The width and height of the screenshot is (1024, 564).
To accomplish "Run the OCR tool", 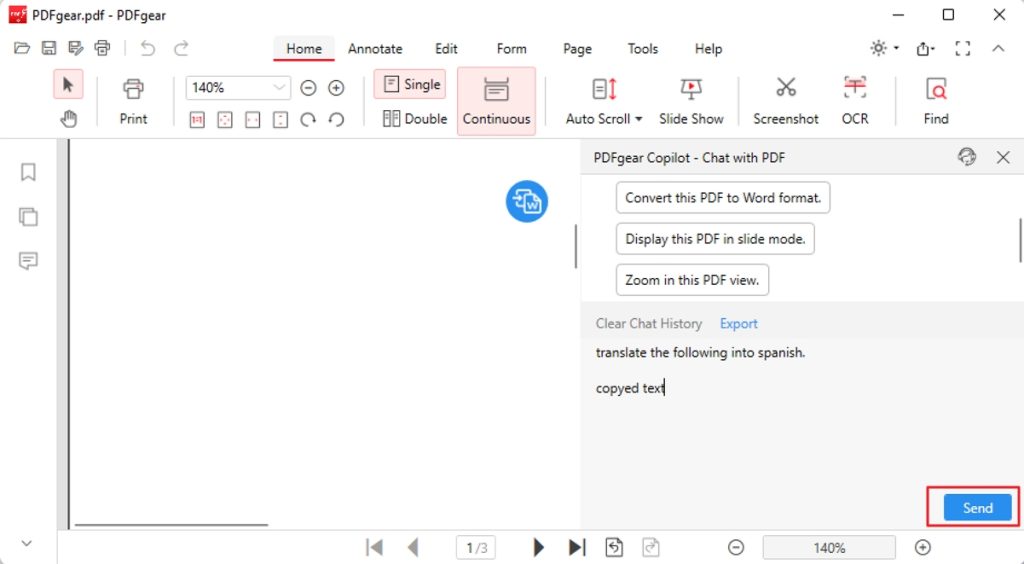I will 855,101.
